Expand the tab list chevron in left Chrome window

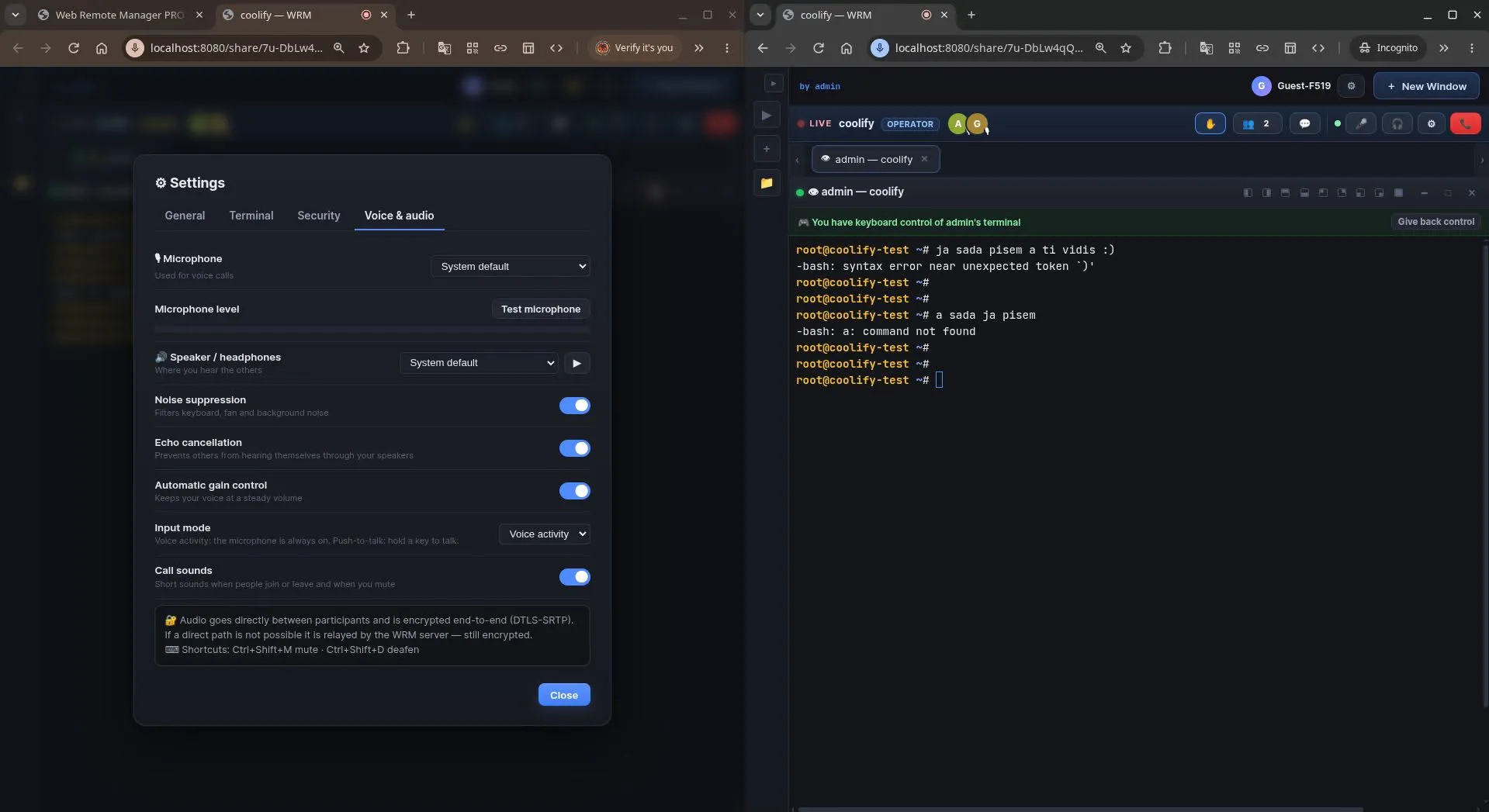(x=15, y=15)
